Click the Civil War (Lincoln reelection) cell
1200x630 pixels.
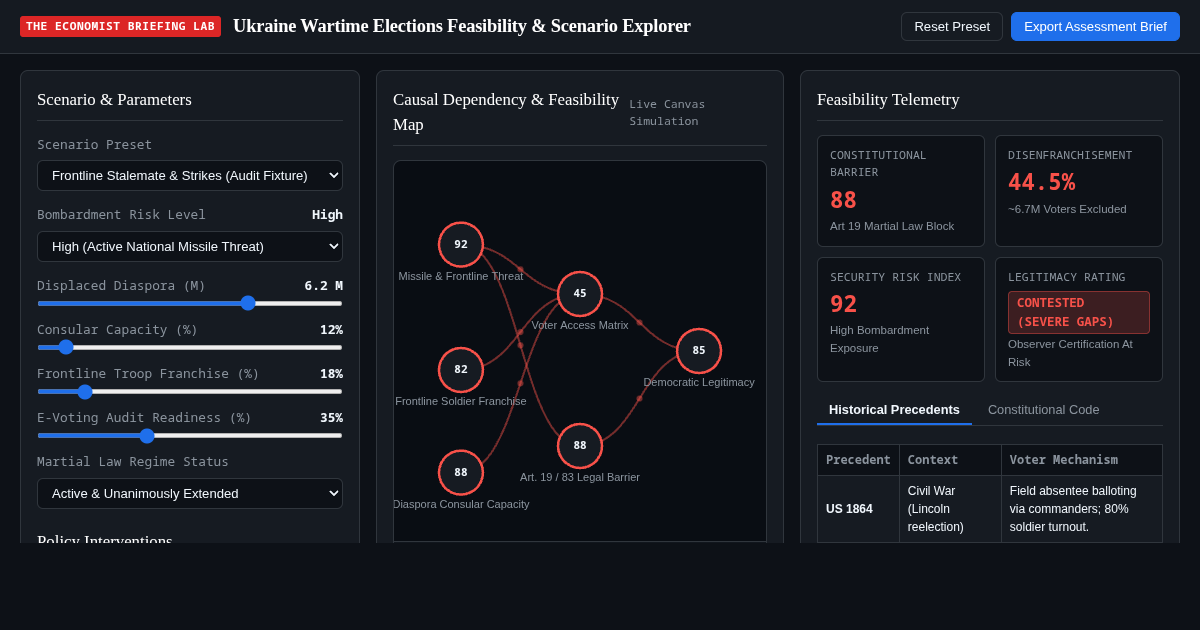point(950,509)
